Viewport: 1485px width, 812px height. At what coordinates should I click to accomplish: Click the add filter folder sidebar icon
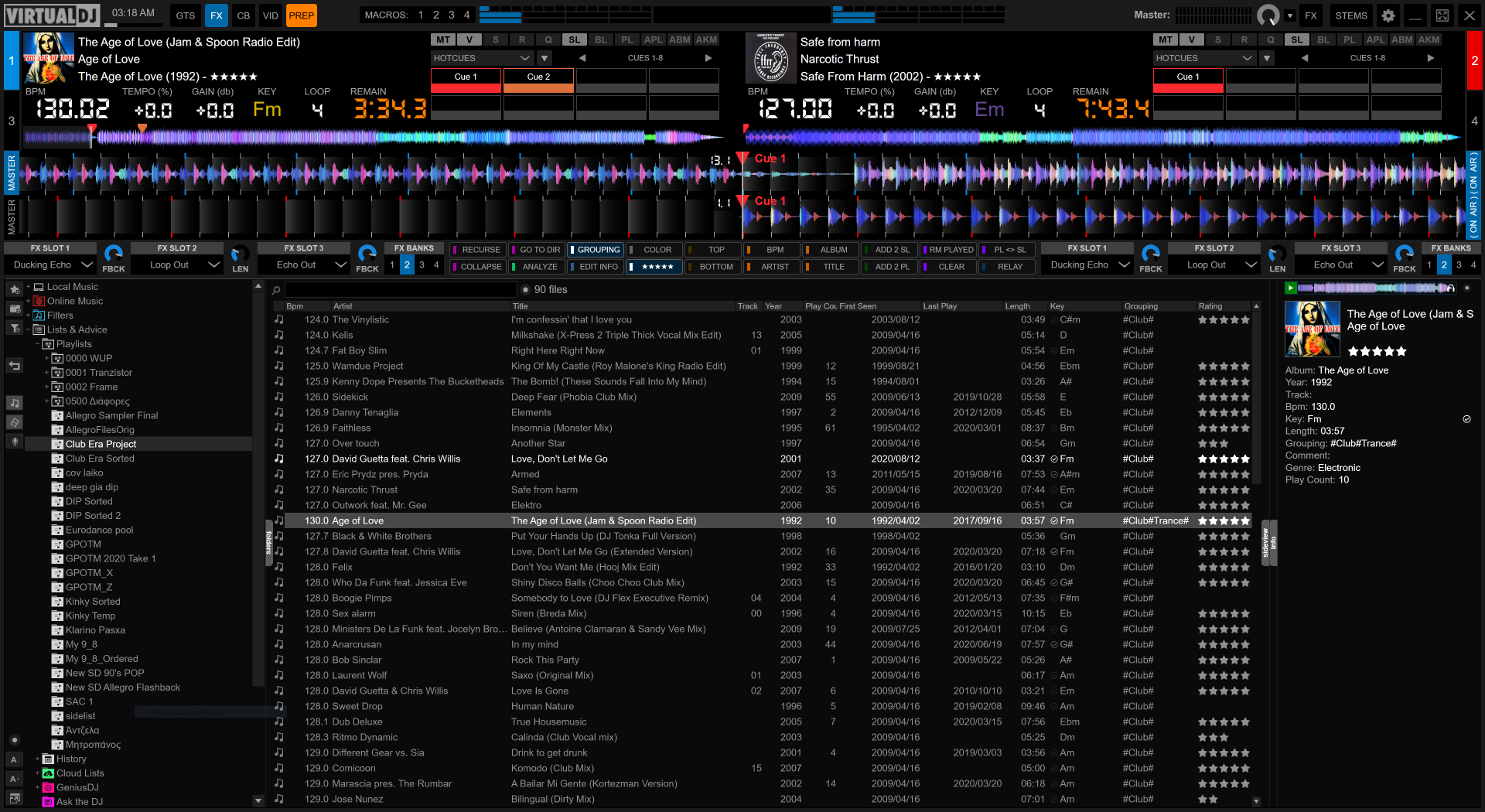click(15, 329)
